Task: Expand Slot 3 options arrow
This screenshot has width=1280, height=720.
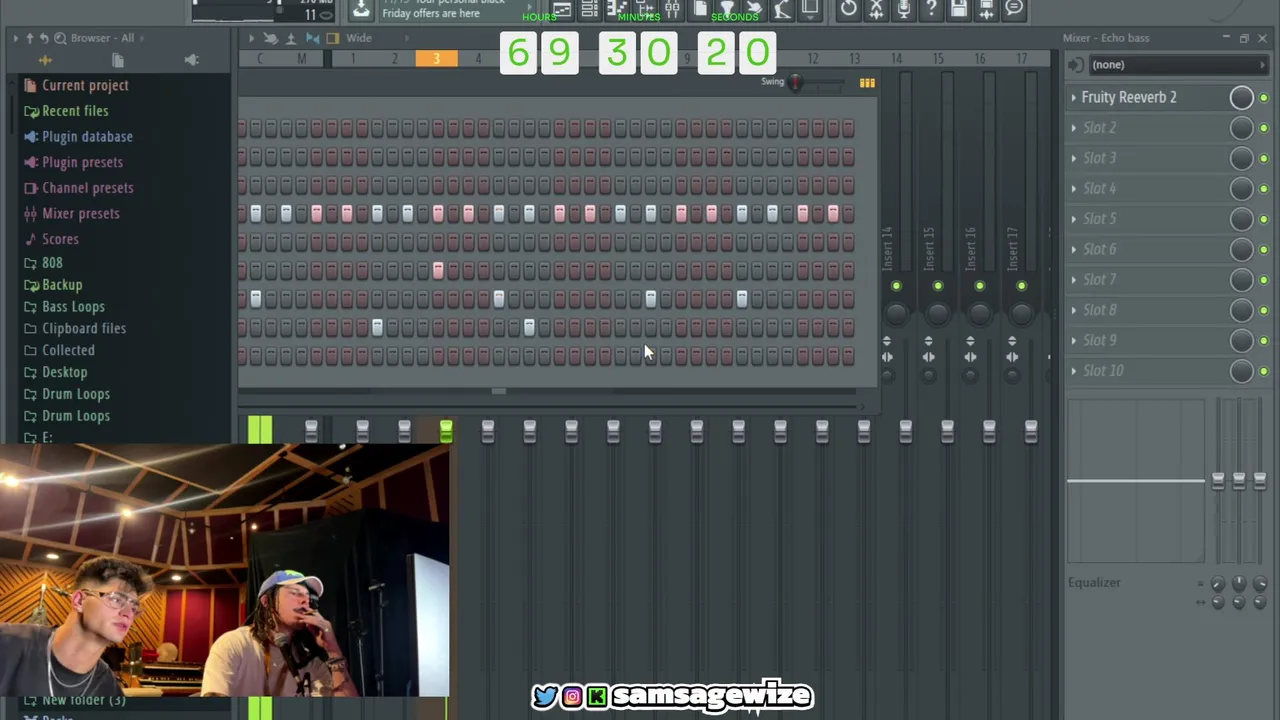Action: pyautogui.click(x=1074, y=158)
